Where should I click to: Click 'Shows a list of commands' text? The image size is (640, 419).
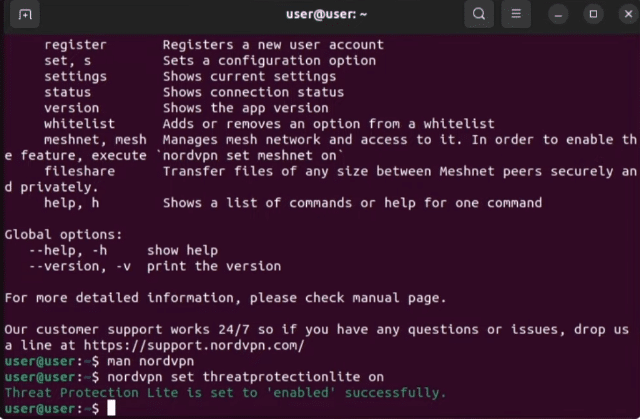tap(258, 203)
